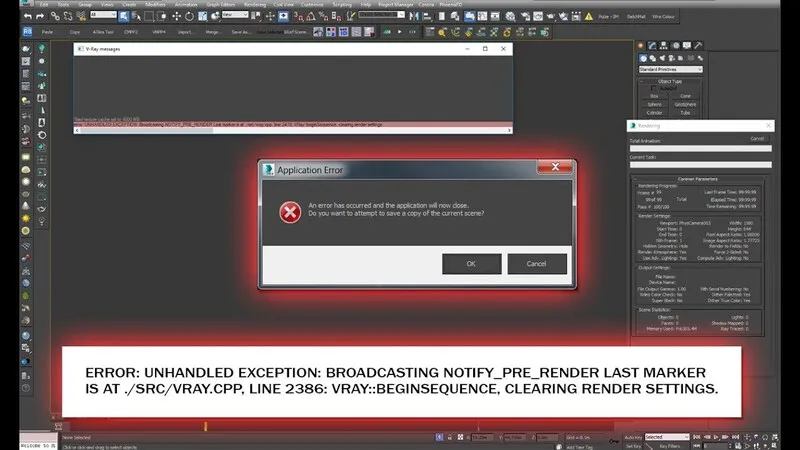Toggle Window/Crossing selection mode

click(162, 16)
